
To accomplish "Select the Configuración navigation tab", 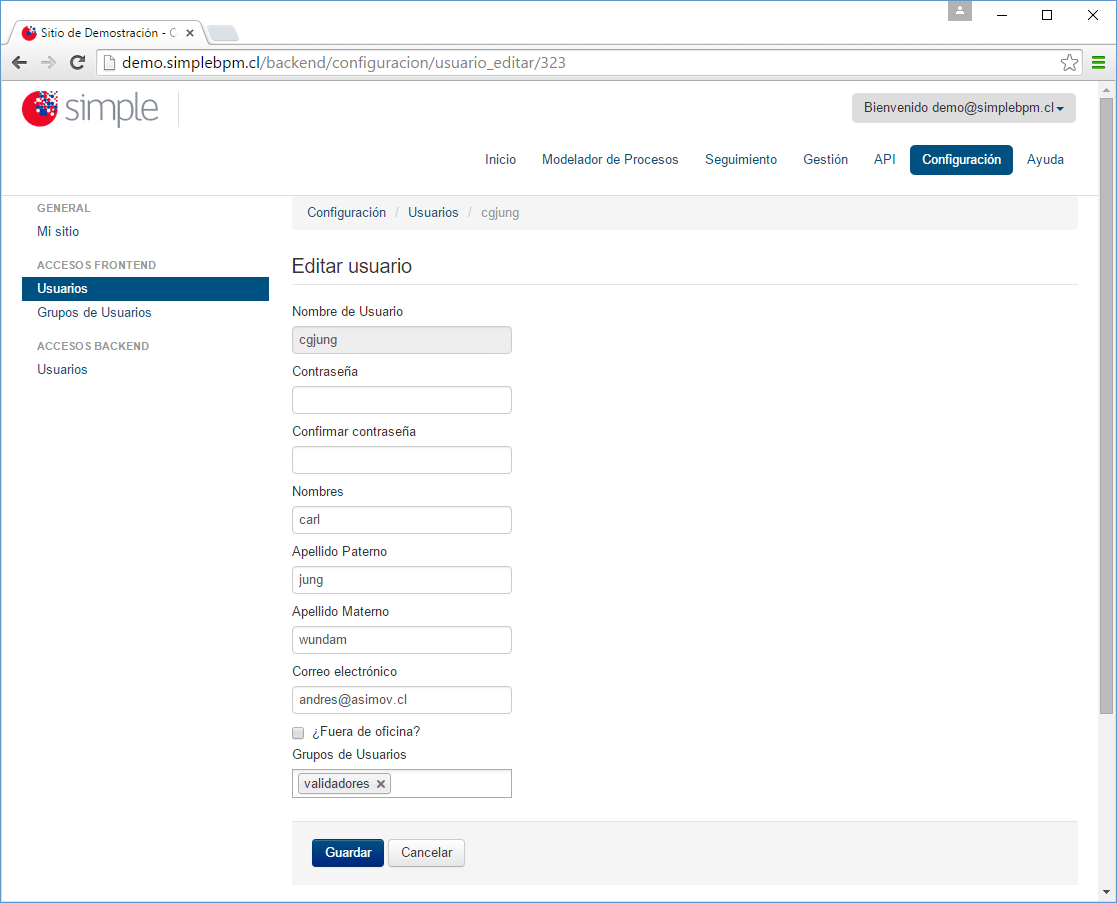I will tap(961, 159).
